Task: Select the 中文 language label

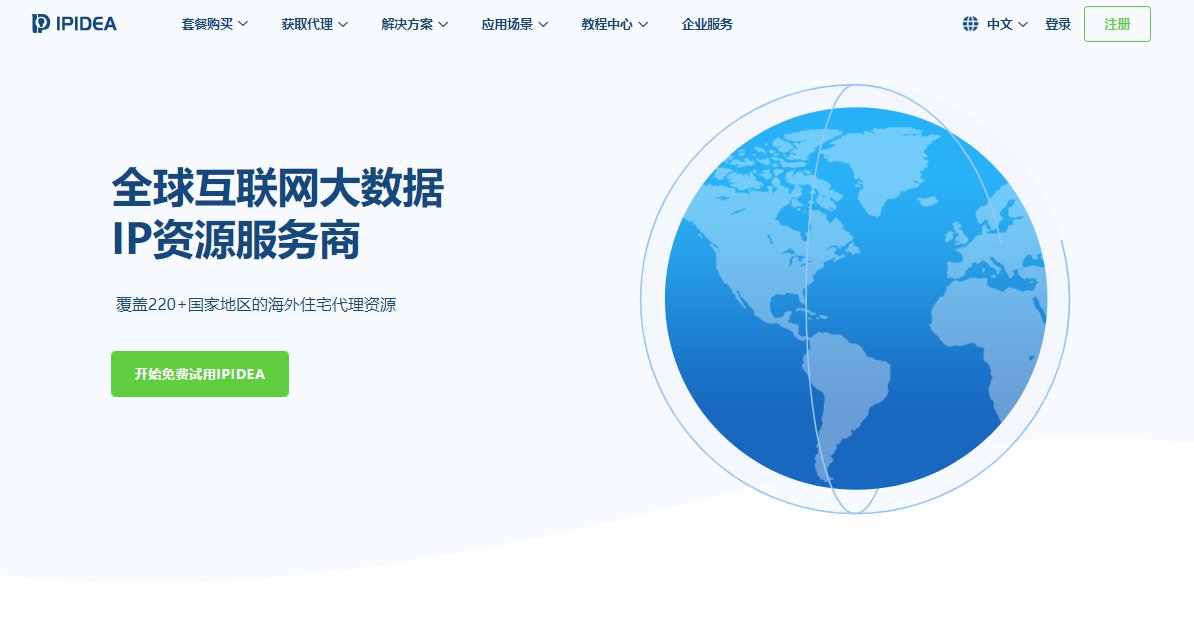Action: click(x=1000, y=24)
